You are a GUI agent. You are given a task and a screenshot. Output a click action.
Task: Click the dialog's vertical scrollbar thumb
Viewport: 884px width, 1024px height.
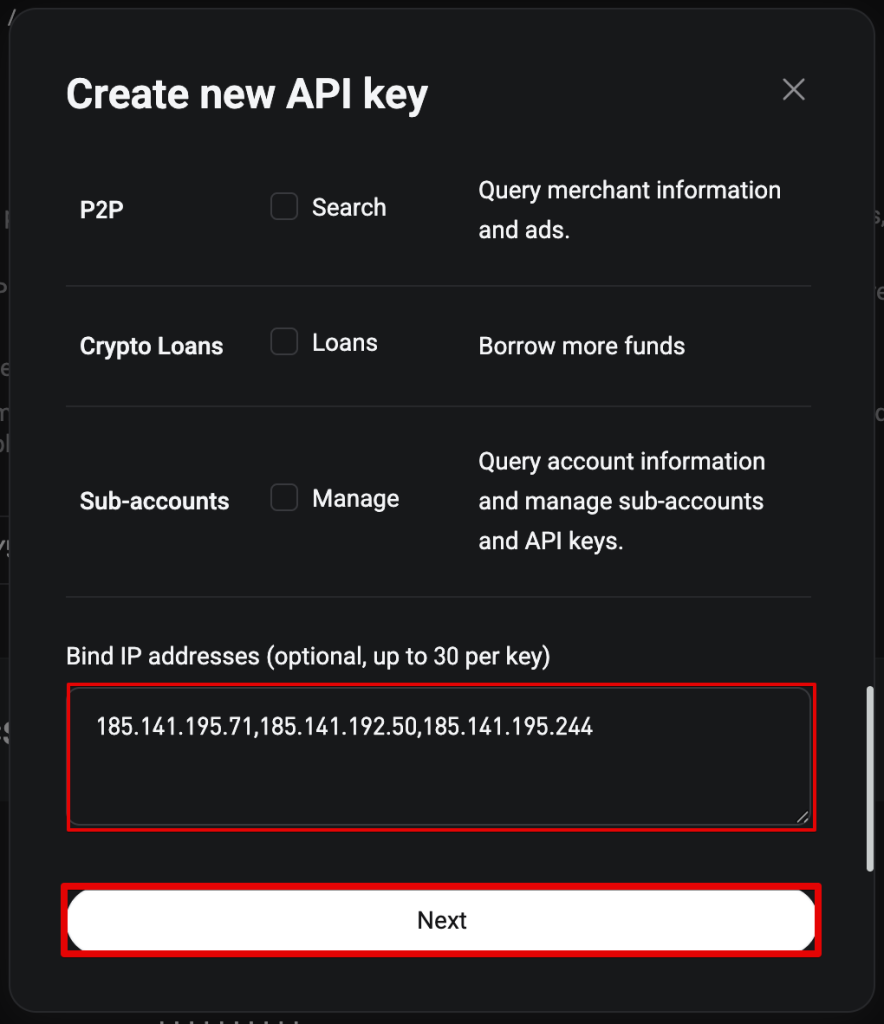click(x=870, y=778)
